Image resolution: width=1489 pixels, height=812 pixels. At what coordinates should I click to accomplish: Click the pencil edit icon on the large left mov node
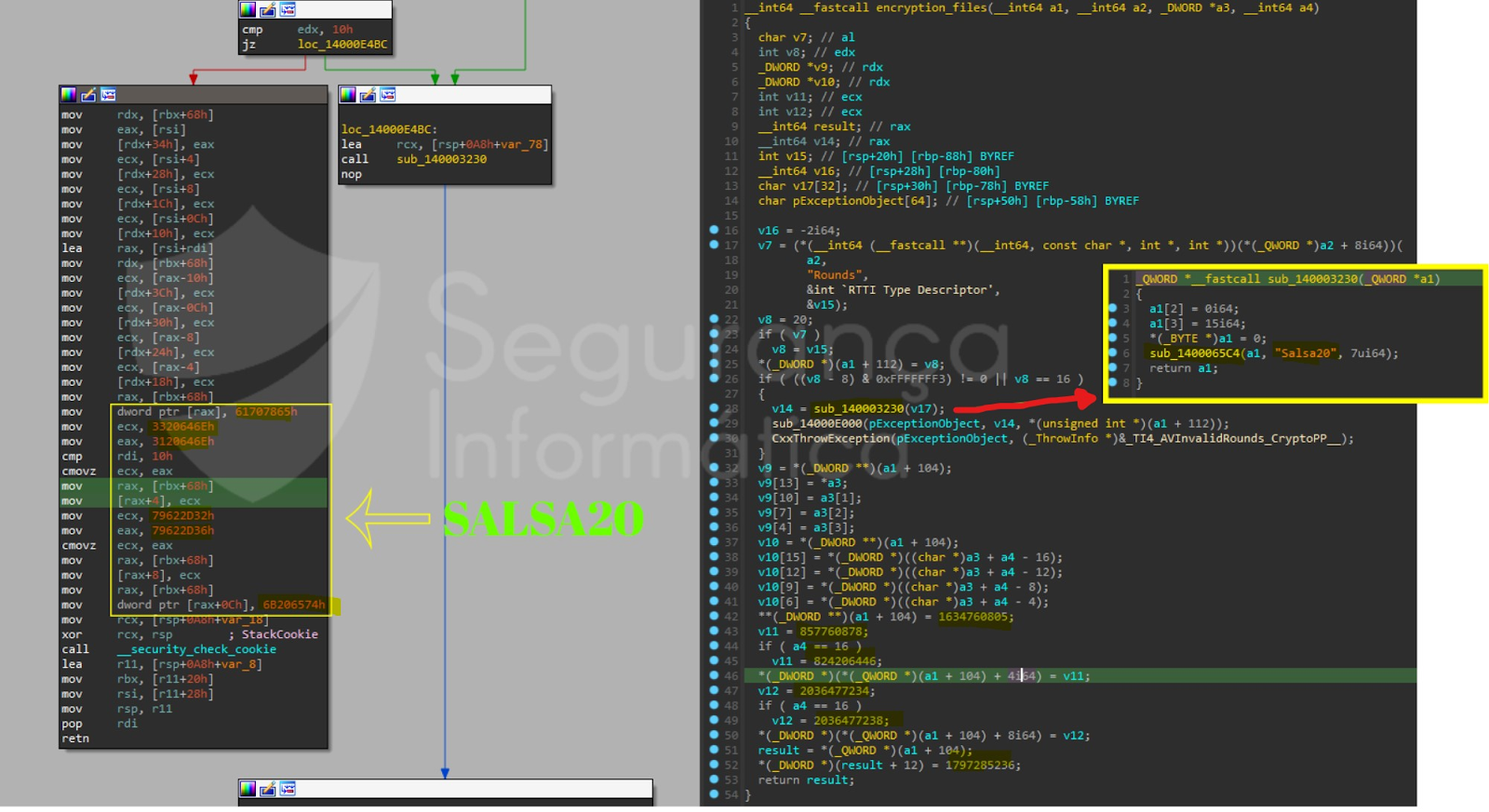[88, 95]
